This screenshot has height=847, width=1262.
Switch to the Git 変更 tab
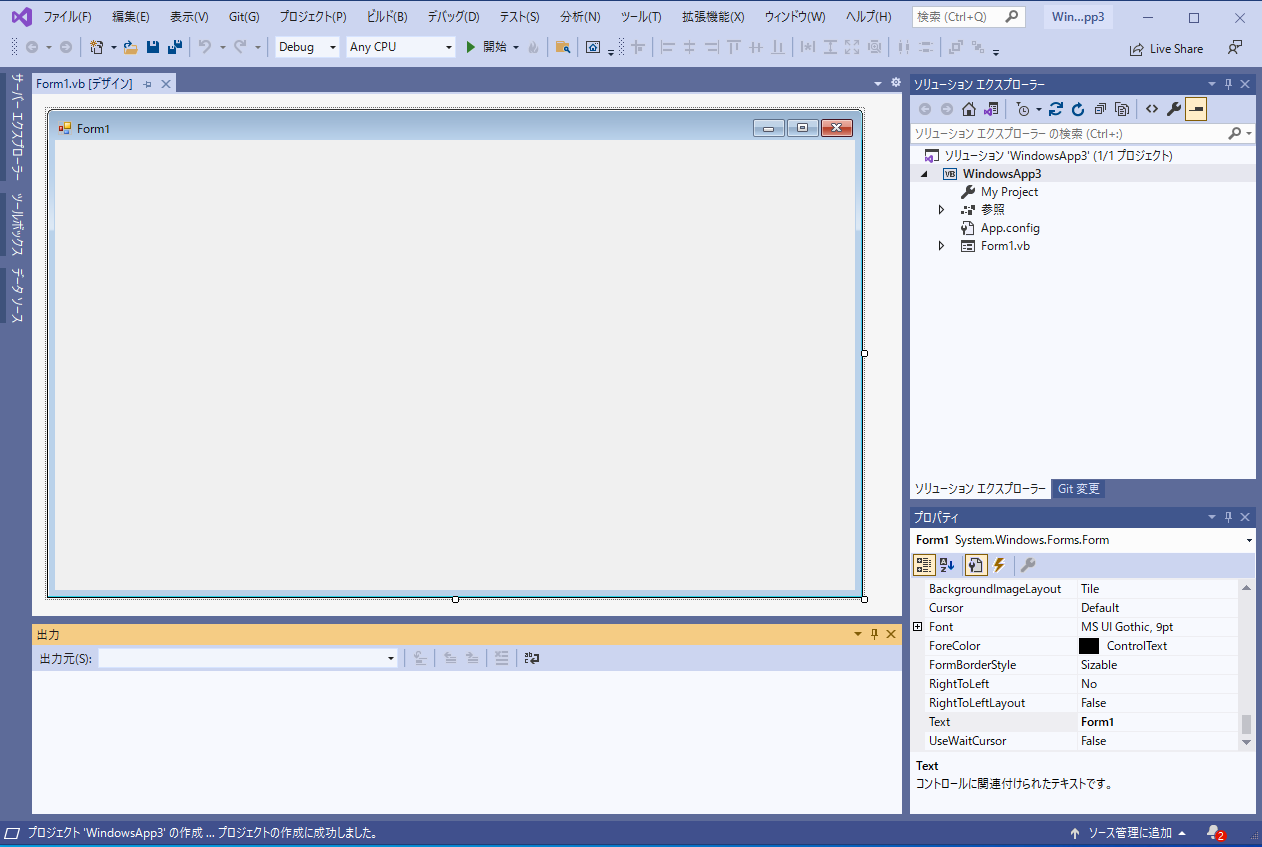pos(1078,489)
